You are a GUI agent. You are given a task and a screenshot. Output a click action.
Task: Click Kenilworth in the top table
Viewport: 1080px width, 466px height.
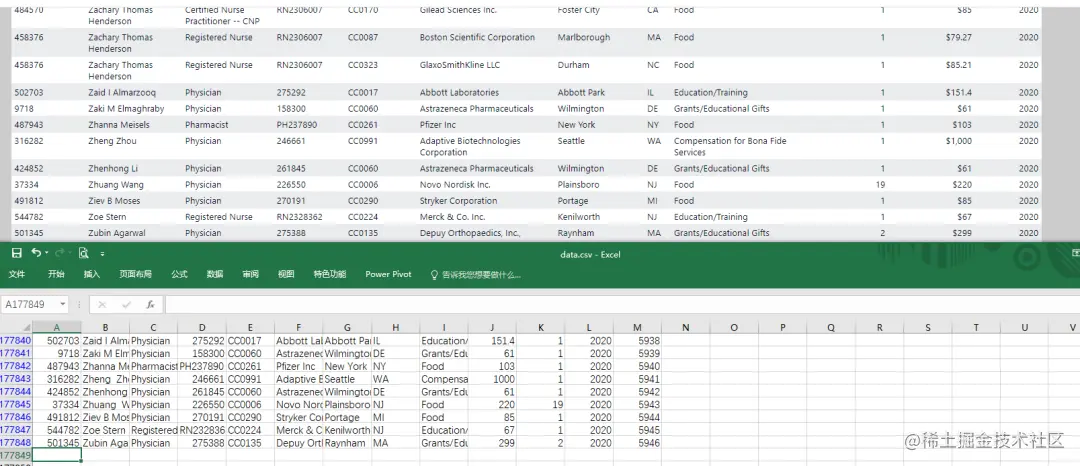(579, 217)
